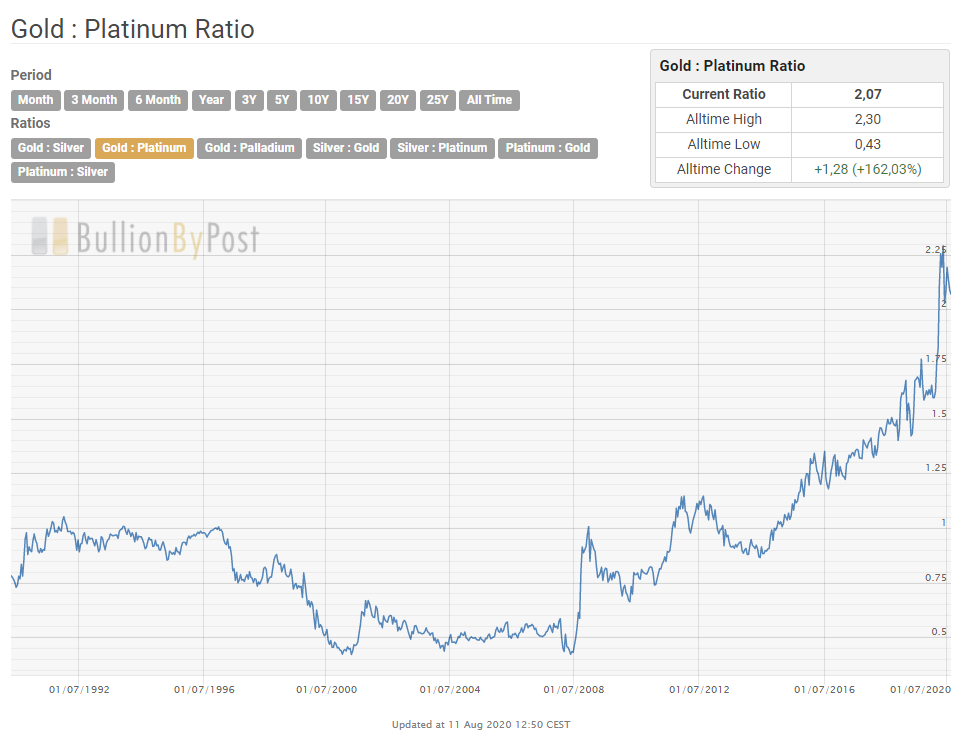Toggle the Month period filter

(x=35, y=100)
